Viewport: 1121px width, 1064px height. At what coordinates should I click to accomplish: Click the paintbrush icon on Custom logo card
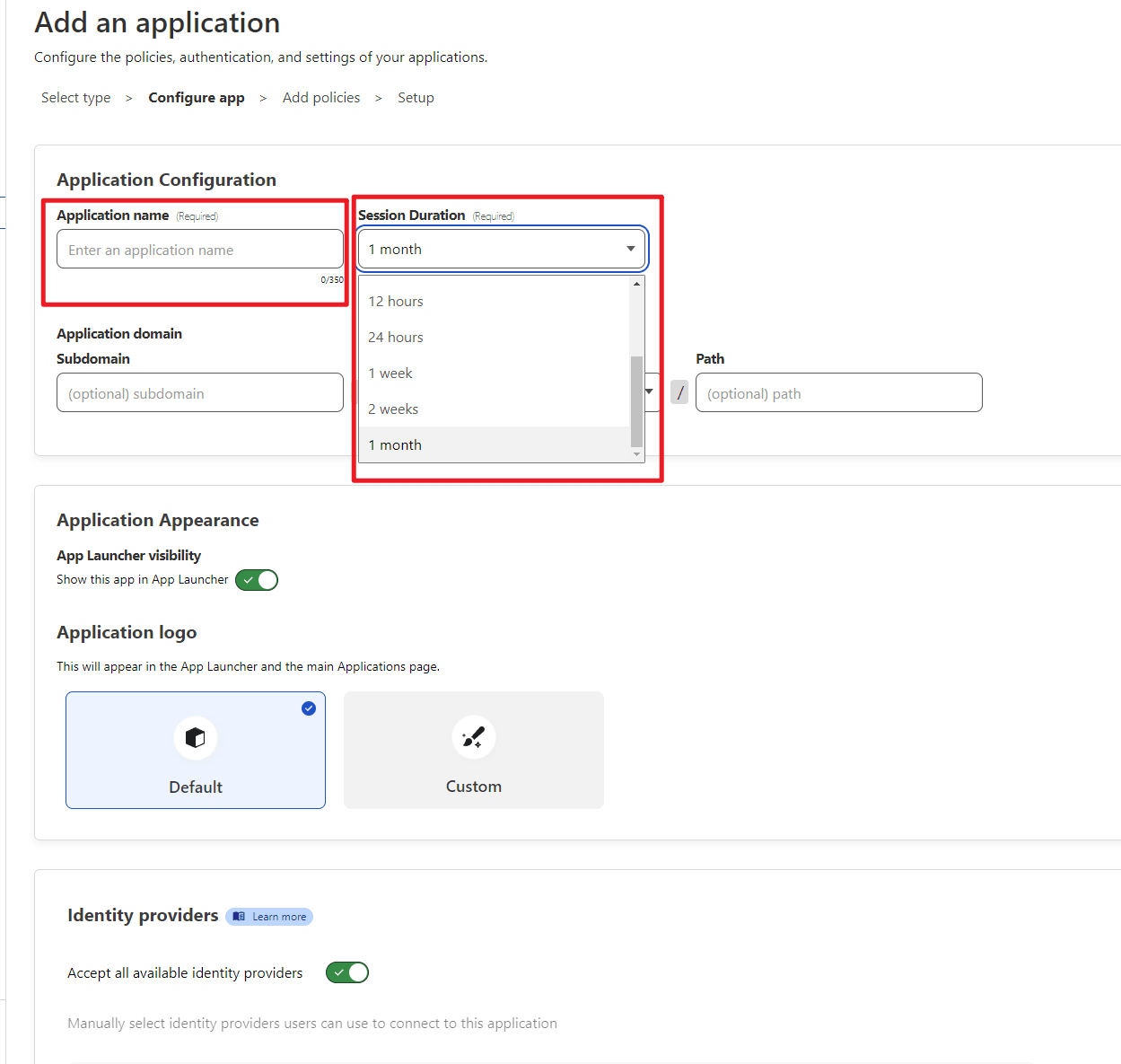[473, 736]
